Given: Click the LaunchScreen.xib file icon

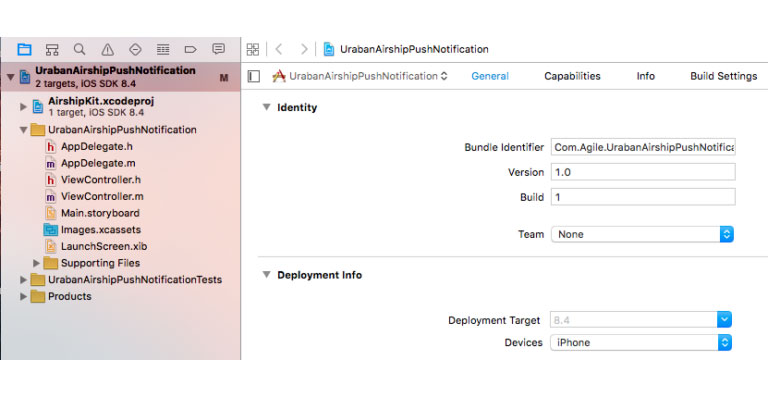Looking at the screenshot, I should coord(50,246).
